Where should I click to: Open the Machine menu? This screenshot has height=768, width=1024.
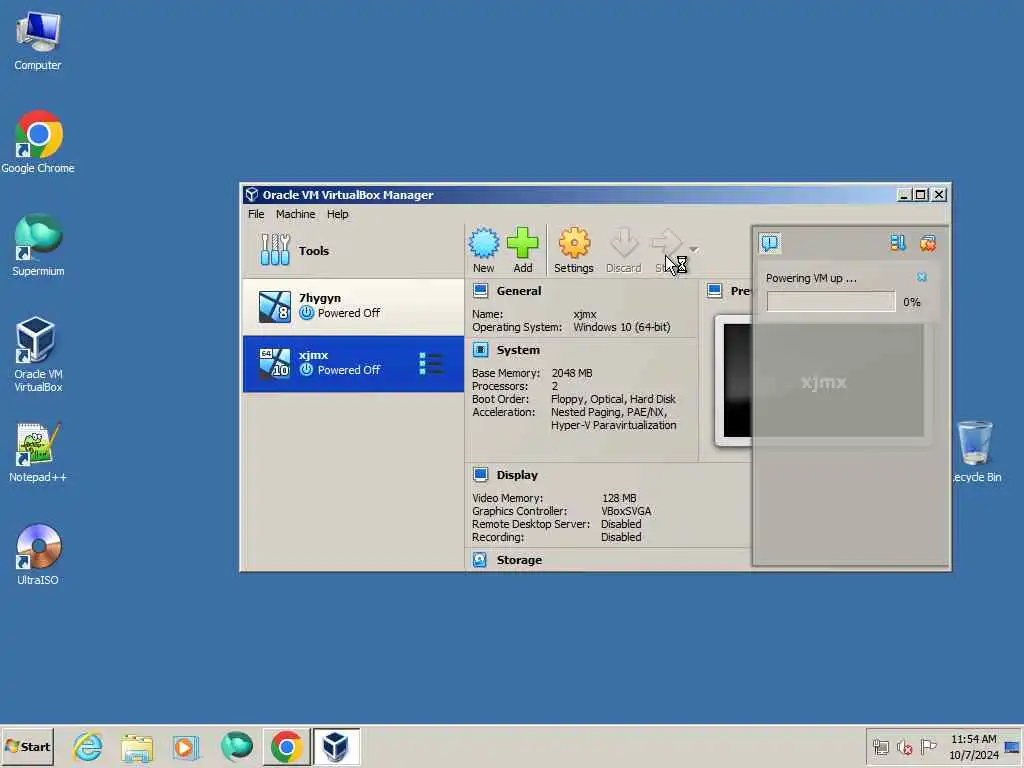(x=295, y=214)
